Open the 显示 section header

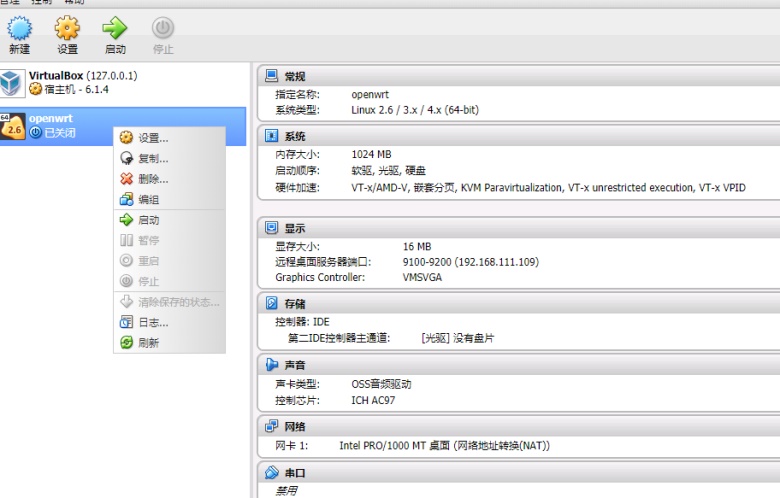[519, 228]
